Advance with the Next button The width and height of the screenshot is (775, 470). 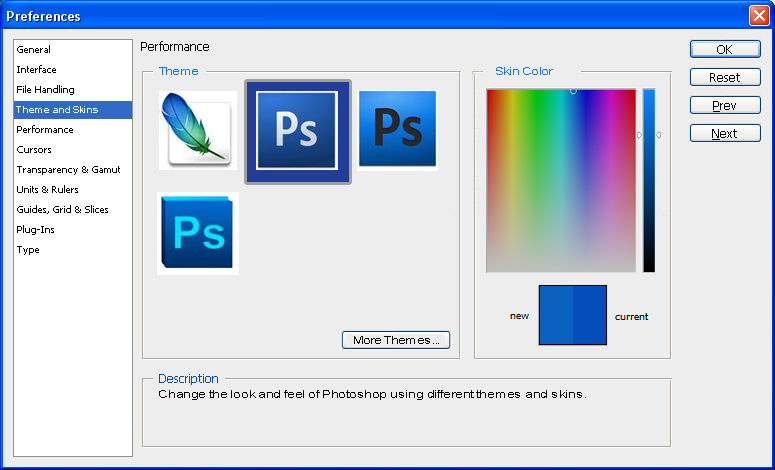coord(725,133)
